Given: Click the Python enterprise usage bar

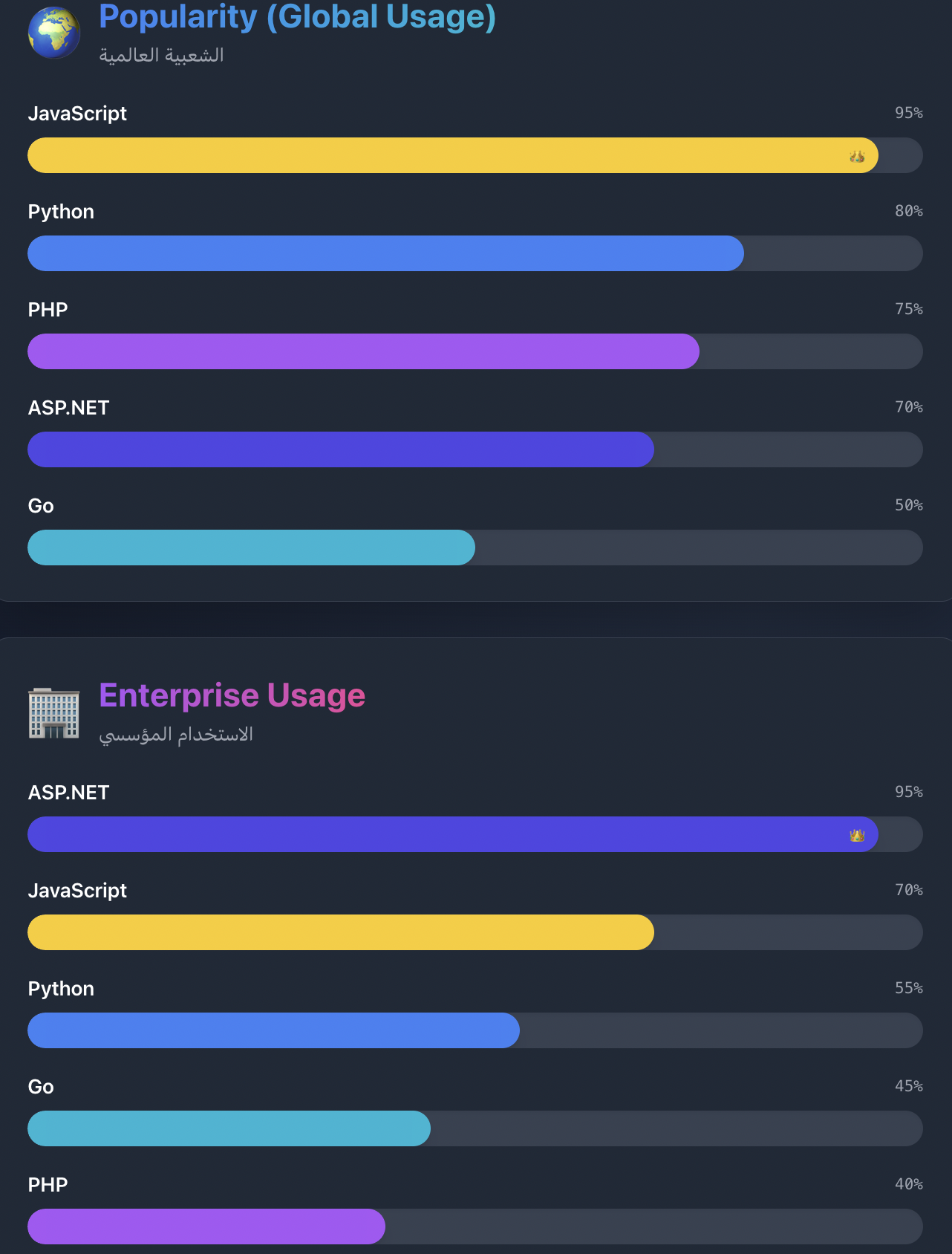Looking at the screenshot, I should click(273, 1030).
